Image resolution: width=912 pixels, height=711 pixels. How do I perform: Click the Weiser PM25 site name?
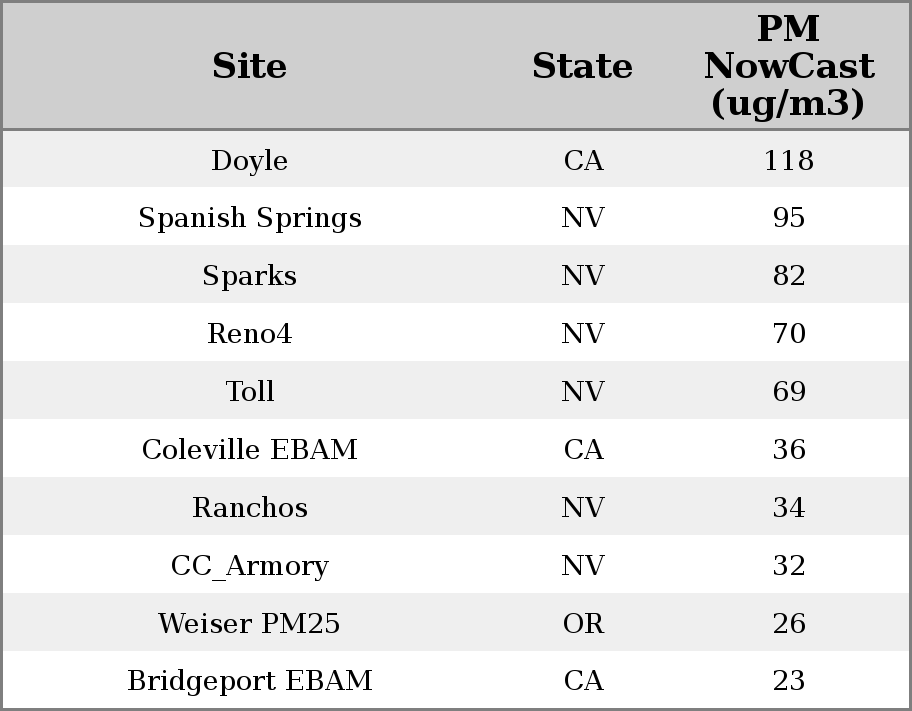click(x=249, y=624)
